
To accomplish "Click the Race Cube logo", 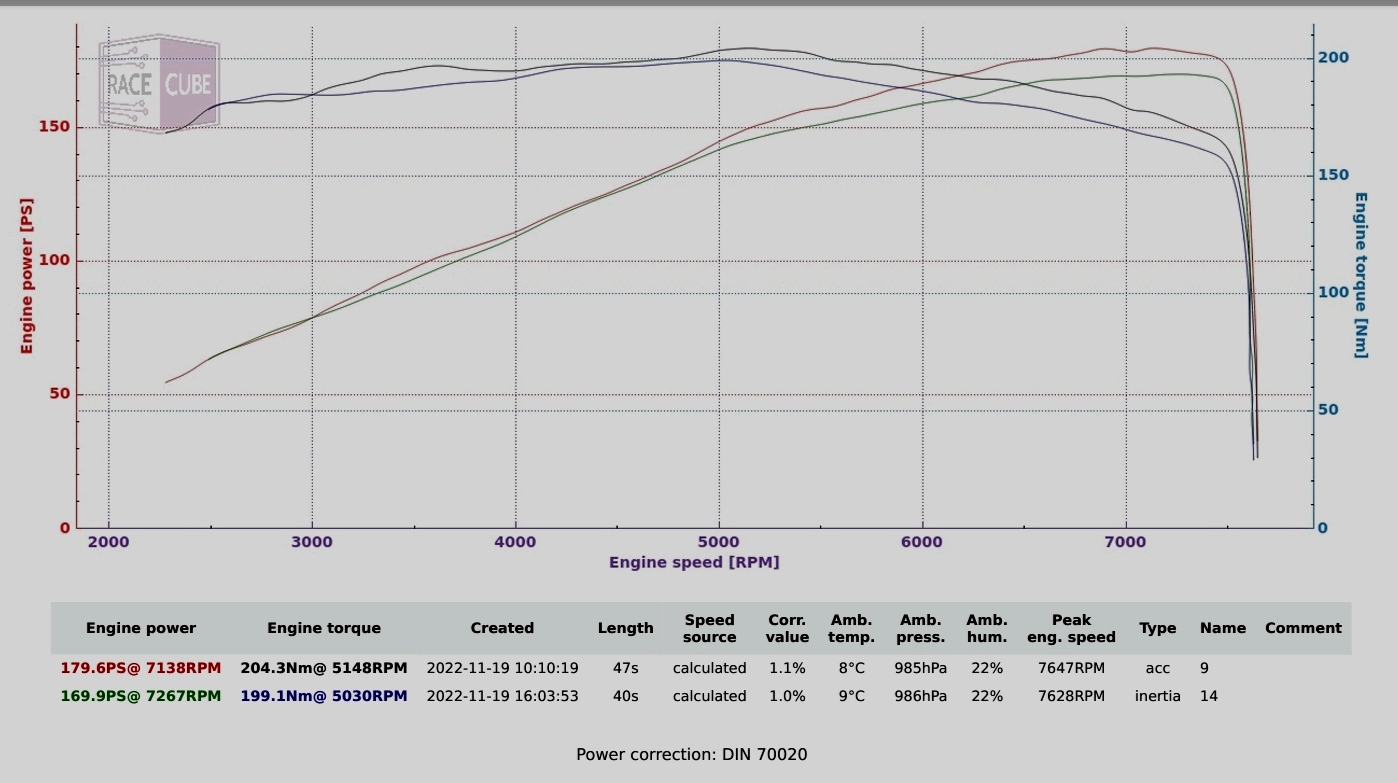I will coord(158,82).
